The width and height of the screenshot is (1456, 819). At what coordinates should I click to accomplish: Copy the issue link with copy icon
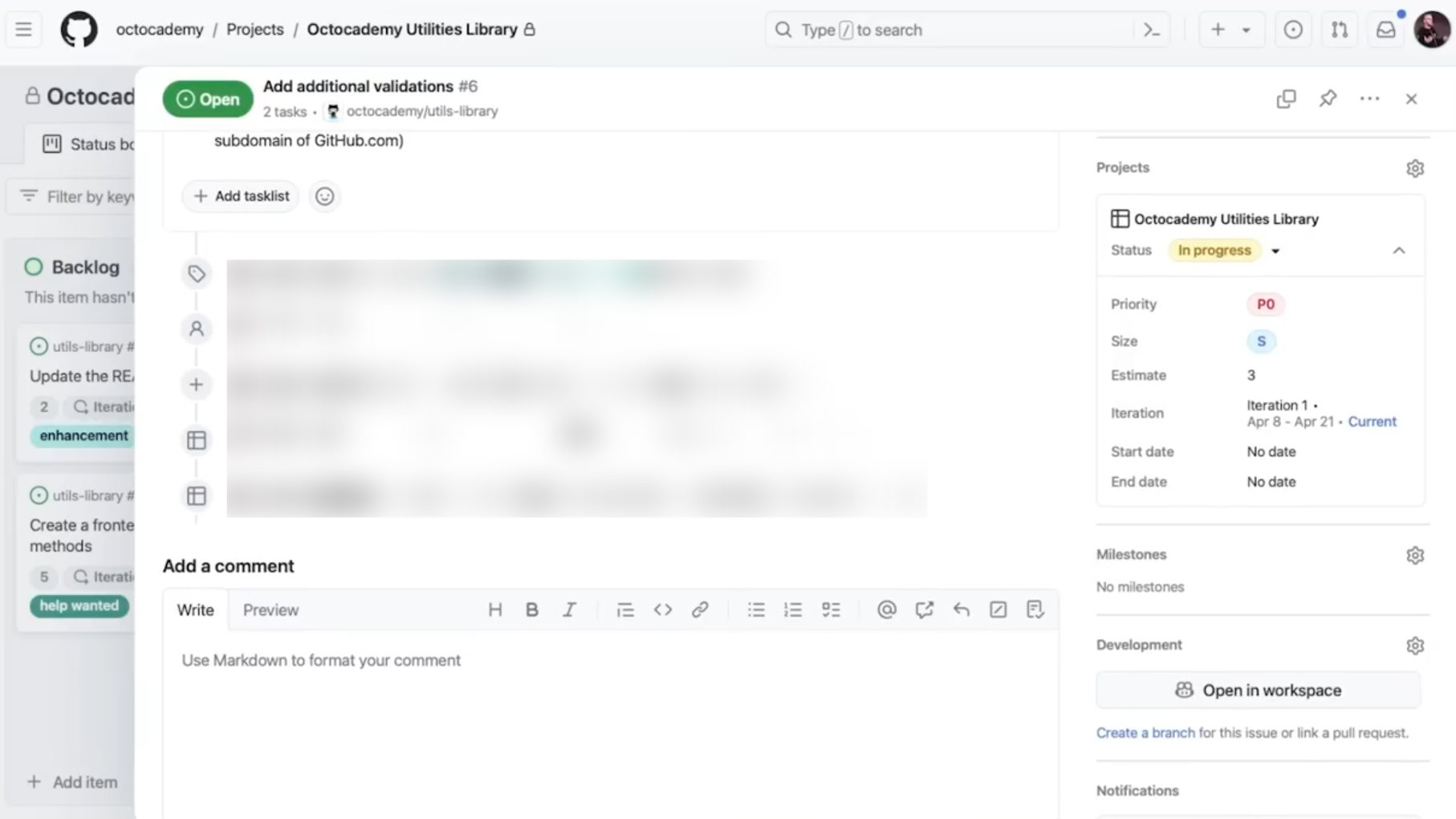1287,99
